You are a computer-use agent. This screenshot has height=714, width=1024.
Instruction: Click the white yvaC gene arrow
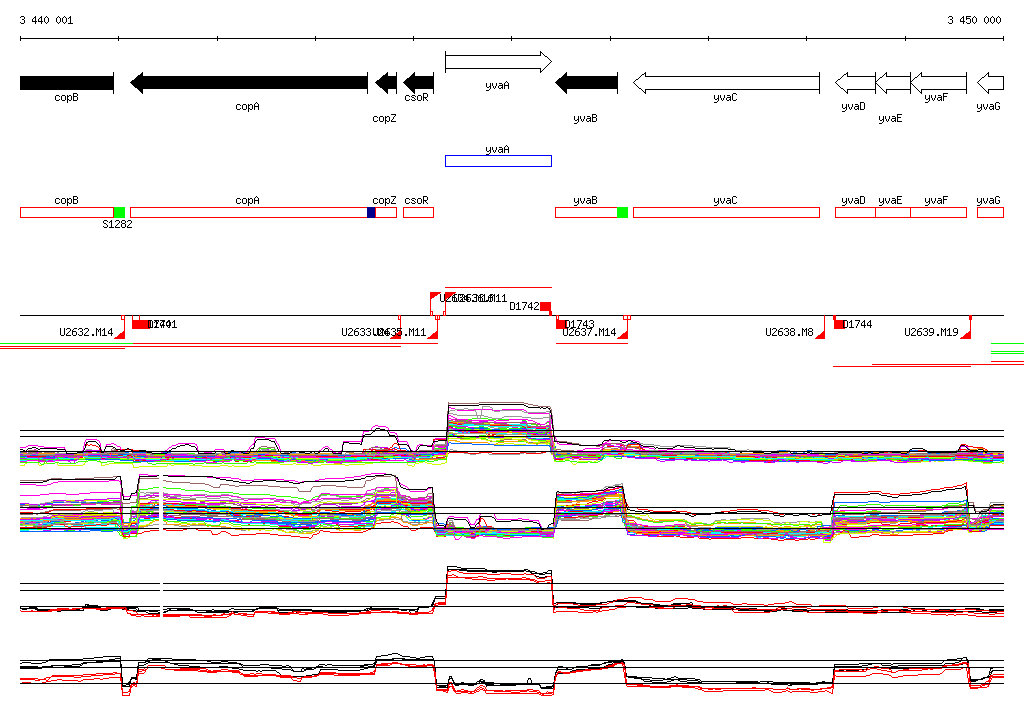coord(726,83)
